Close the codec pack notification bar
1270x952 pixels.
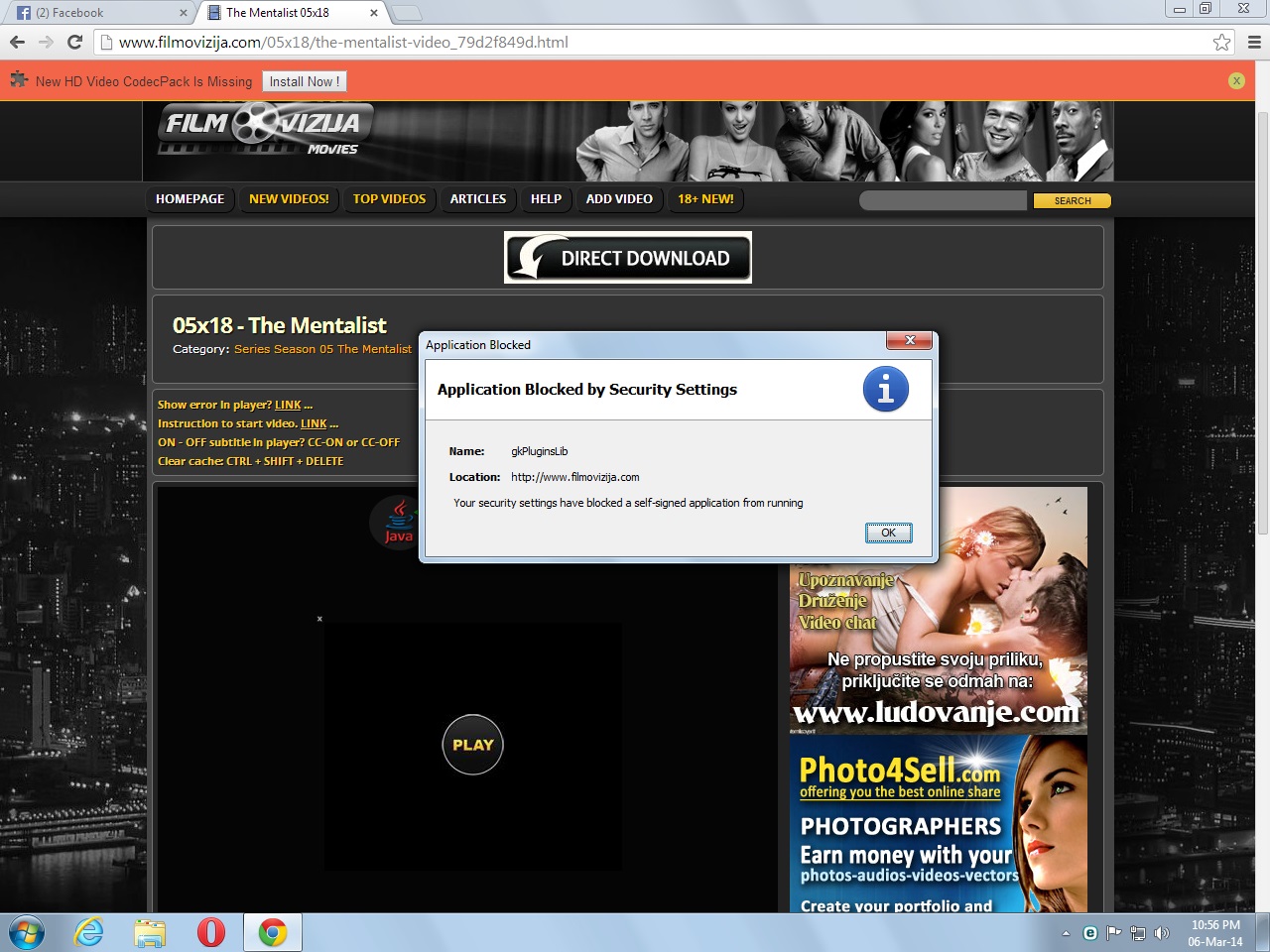click(x=1236, y=81)
